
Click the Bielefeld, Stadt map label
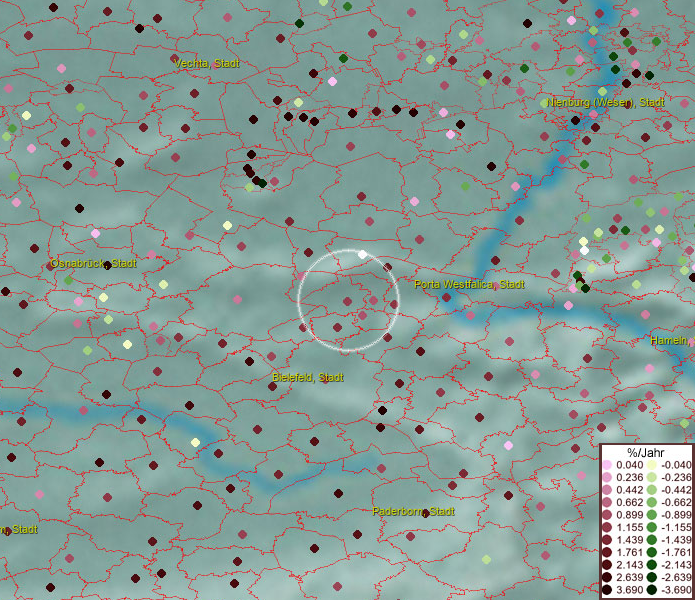tap(308, 378)
